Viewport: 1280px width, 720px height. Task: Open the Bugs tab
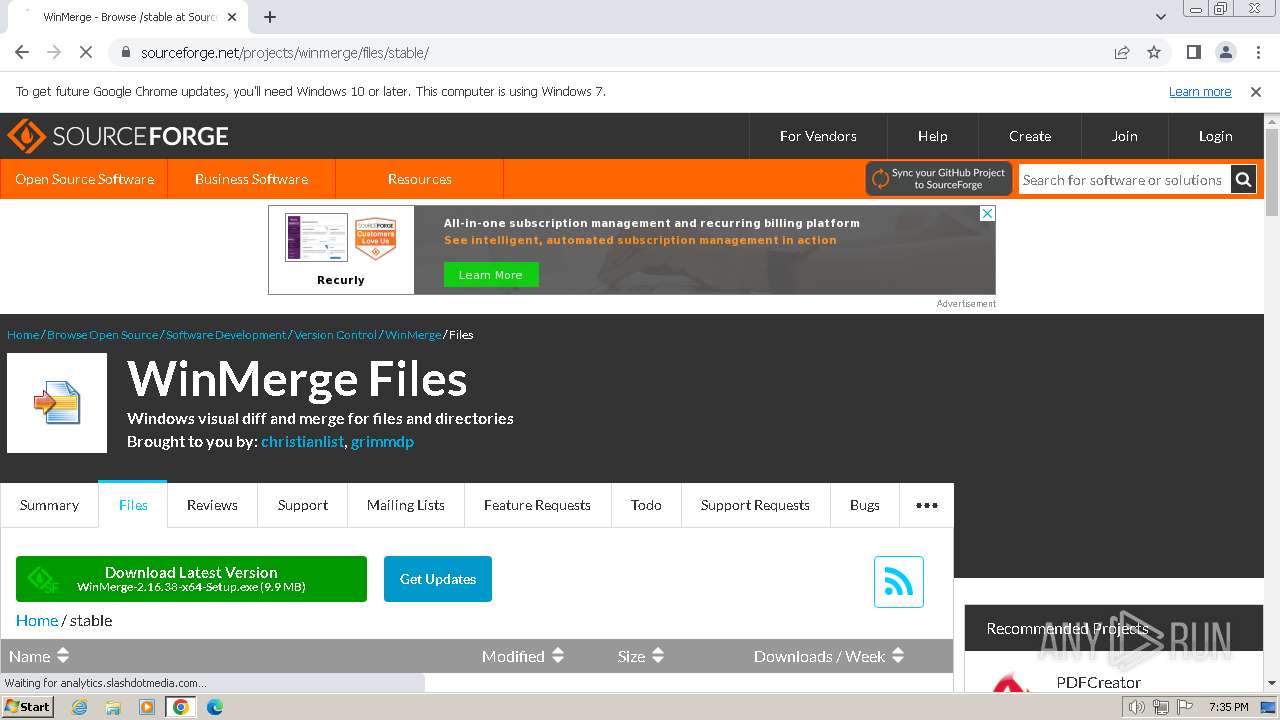[865, 505]
